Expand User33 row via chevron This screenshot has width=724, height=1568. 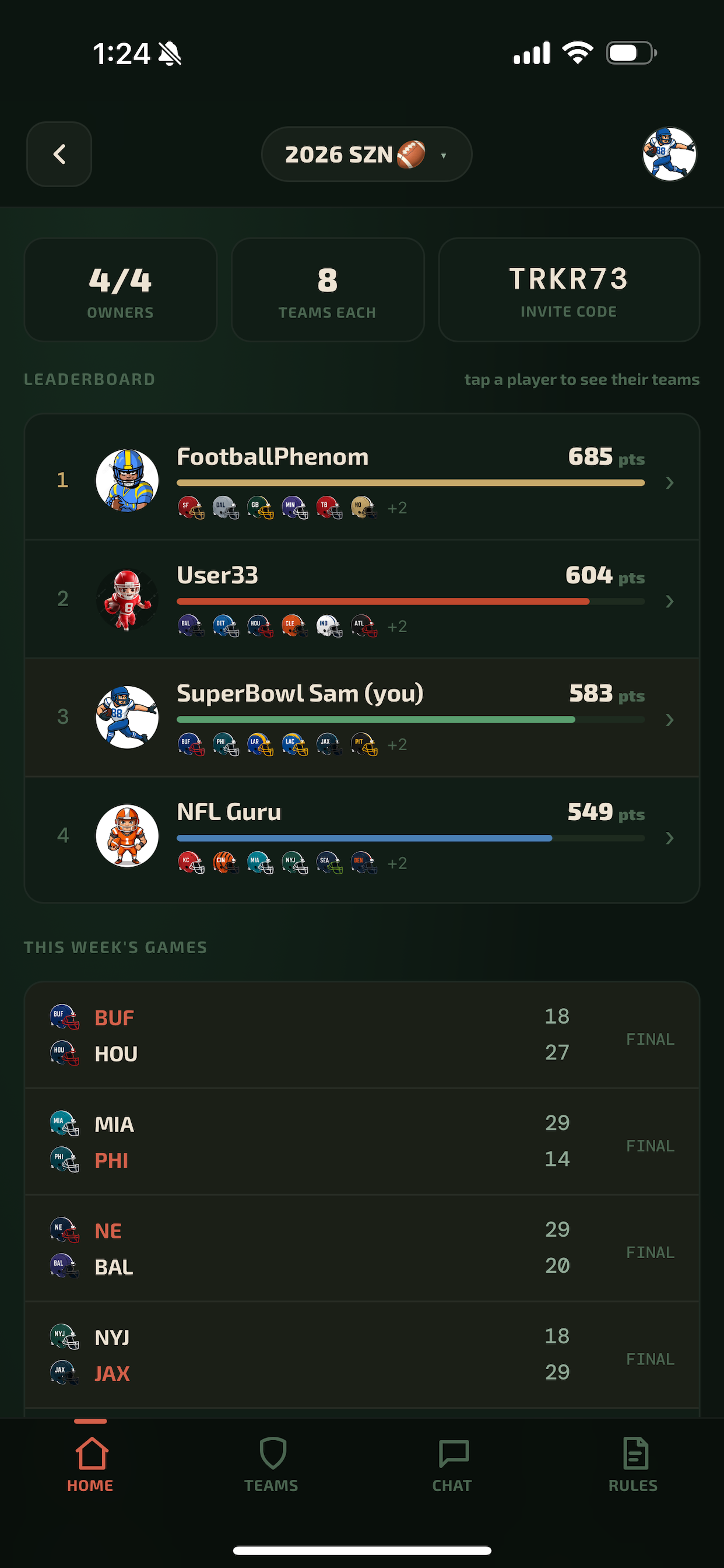tap(669, 601)
